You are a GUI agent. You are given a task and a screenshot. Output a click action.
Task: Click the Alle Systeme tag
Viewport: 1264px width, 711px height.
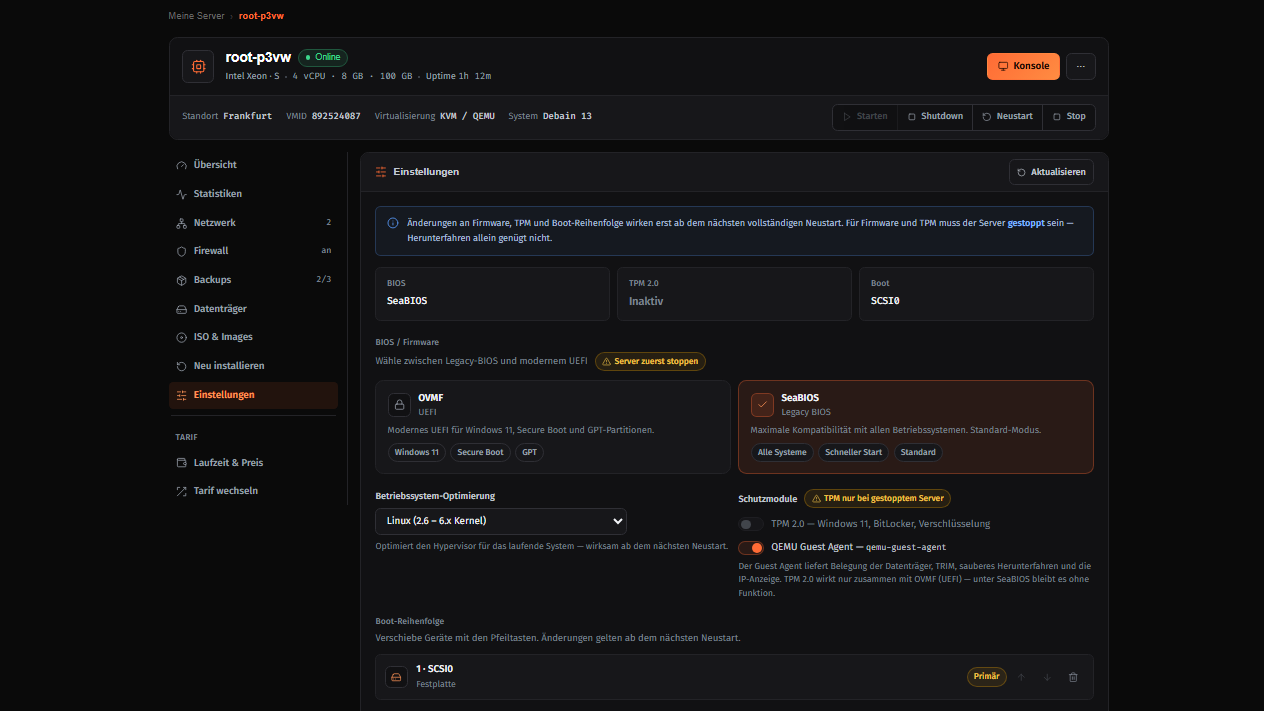click(x=782, y=452)
